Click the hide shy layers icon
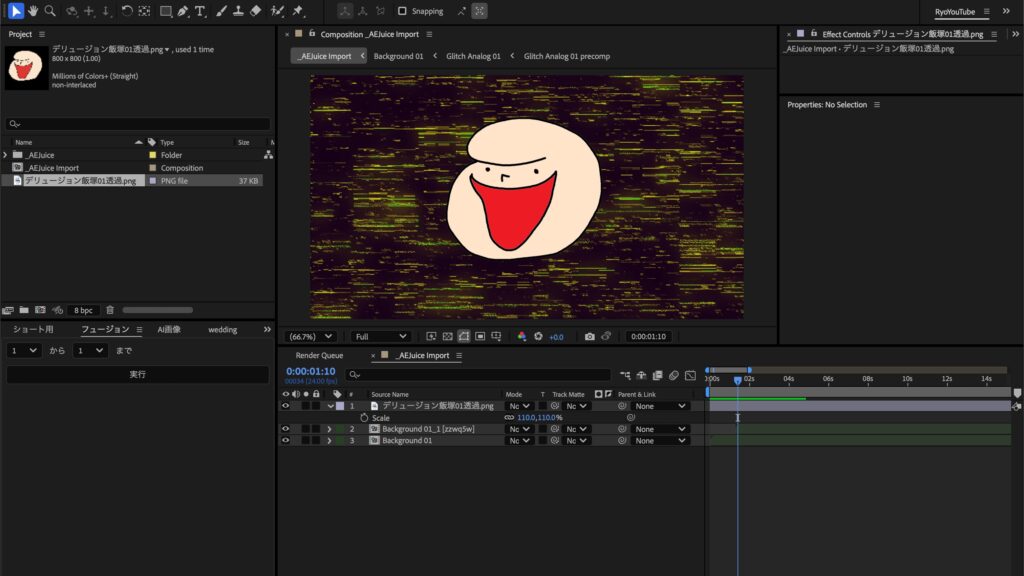 pyautogui.click(x=641, y=375)
